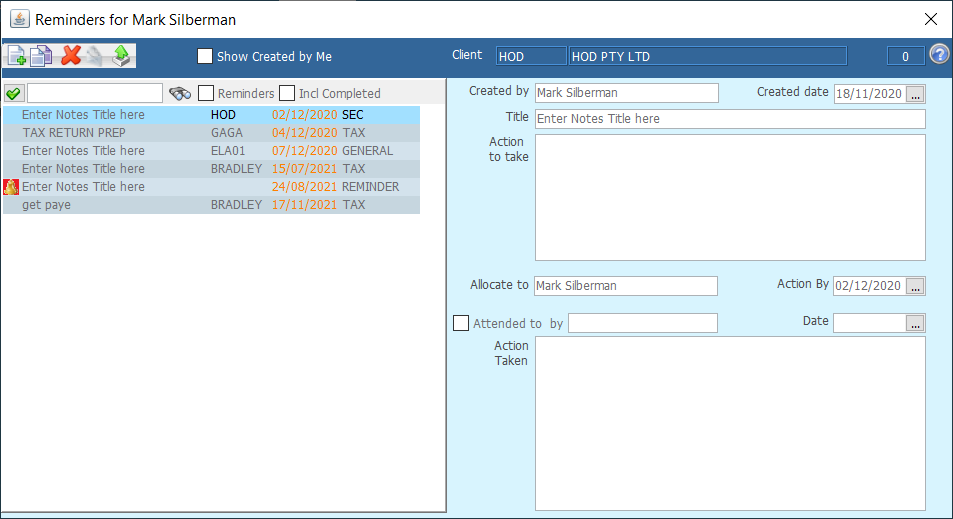Click the green checkmark filter icon
This screenshot has width=953, height=519.
coord(14,93)
